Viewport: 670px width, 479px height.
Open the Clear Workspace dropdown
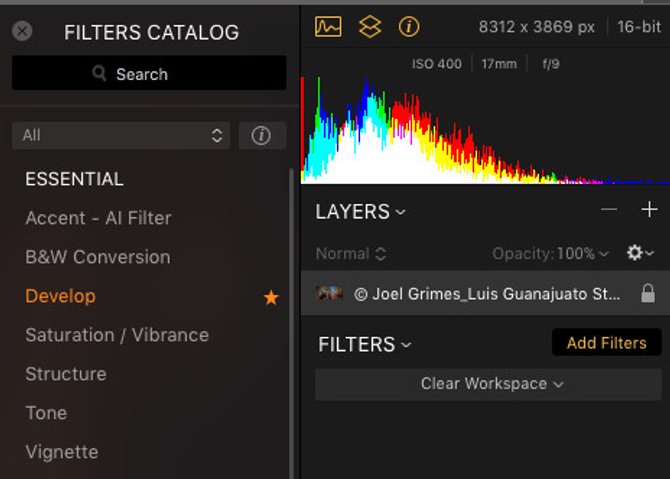point(488,384)
